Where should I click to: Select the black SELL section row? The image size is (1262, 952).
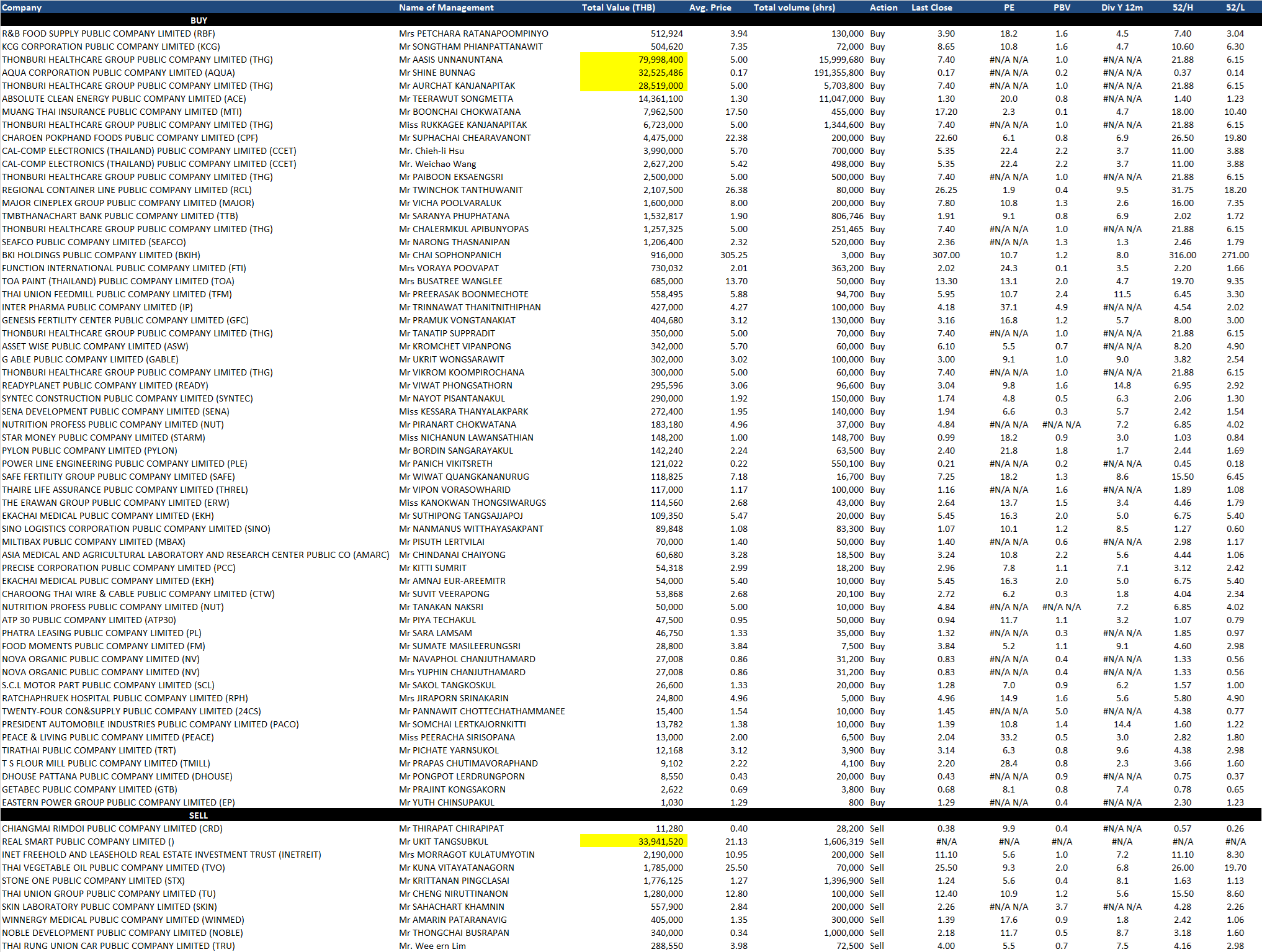[x=199, y=815]
